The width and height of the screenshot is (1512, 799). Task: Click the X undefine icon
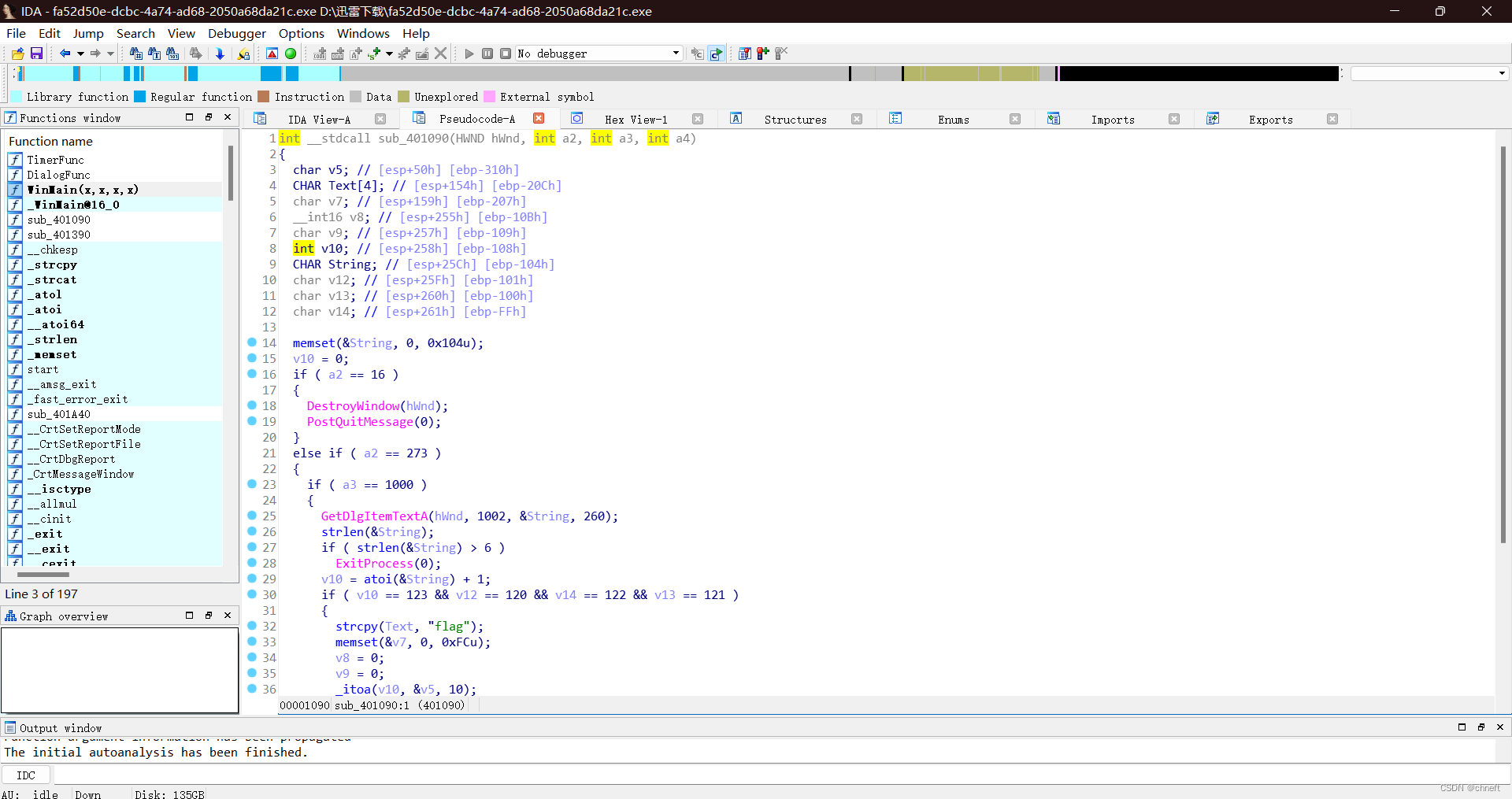(x=441, y=54)
